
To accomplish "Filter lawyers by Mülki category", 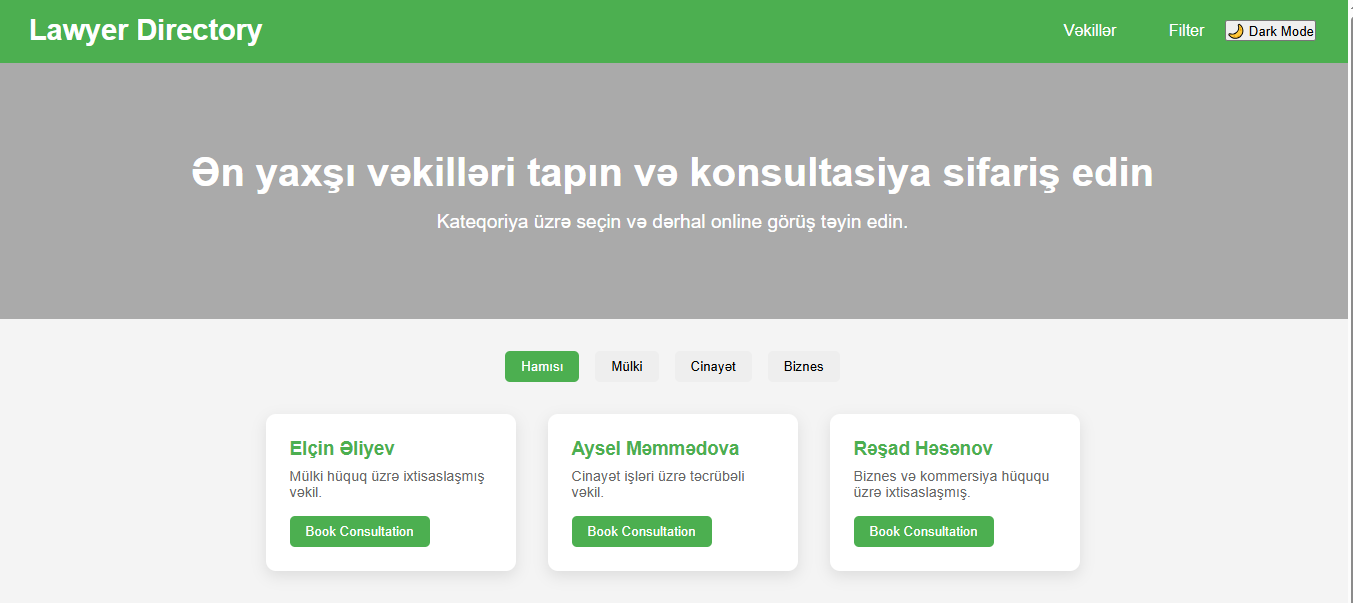I will point(626,367).
